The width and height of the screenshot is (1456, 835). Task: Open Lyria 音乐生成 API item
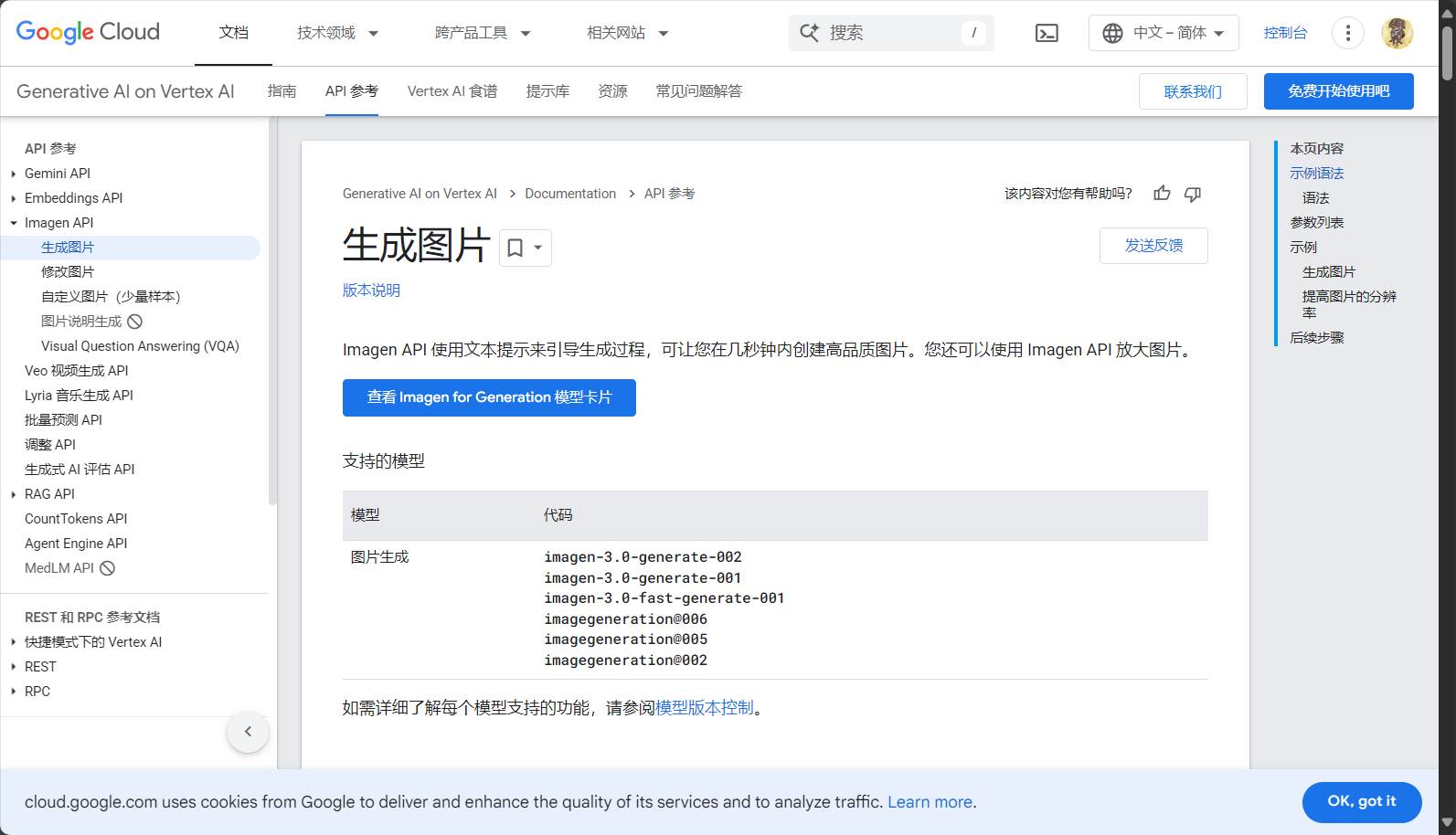pos(79,396)
